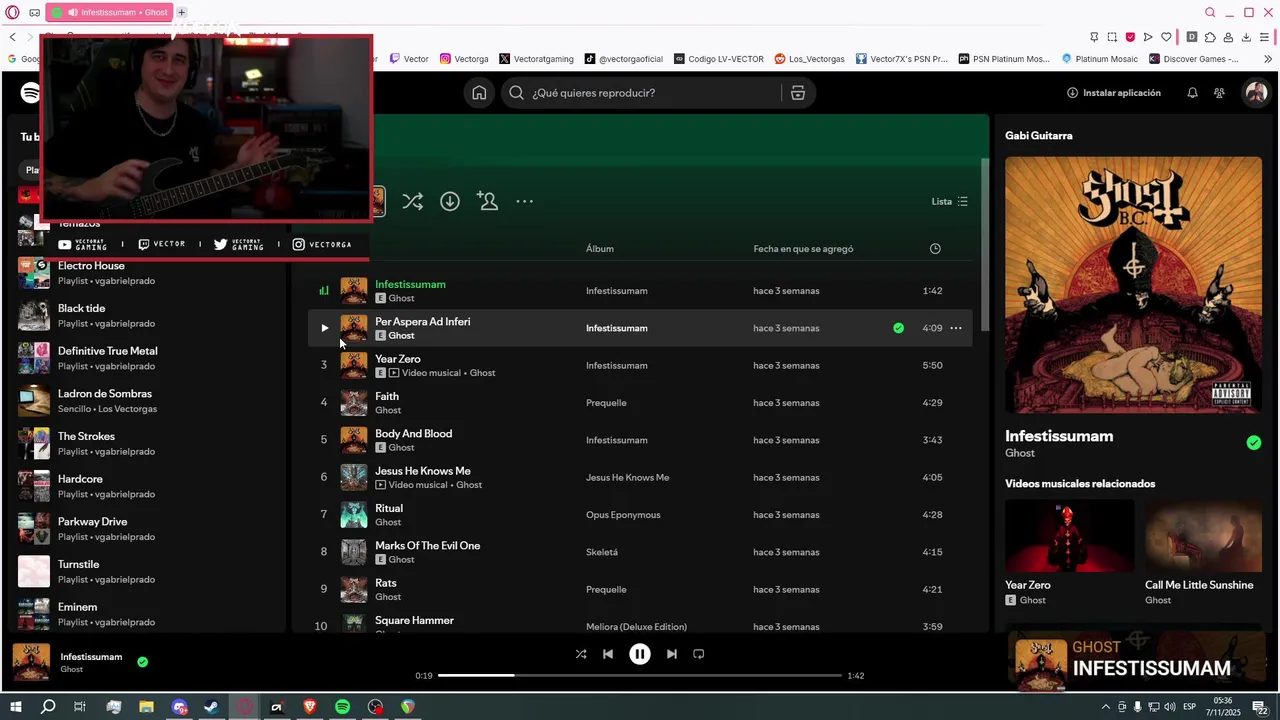
Task: Skip to the next track
Action: pyautogui.click(x=672, y=654)
